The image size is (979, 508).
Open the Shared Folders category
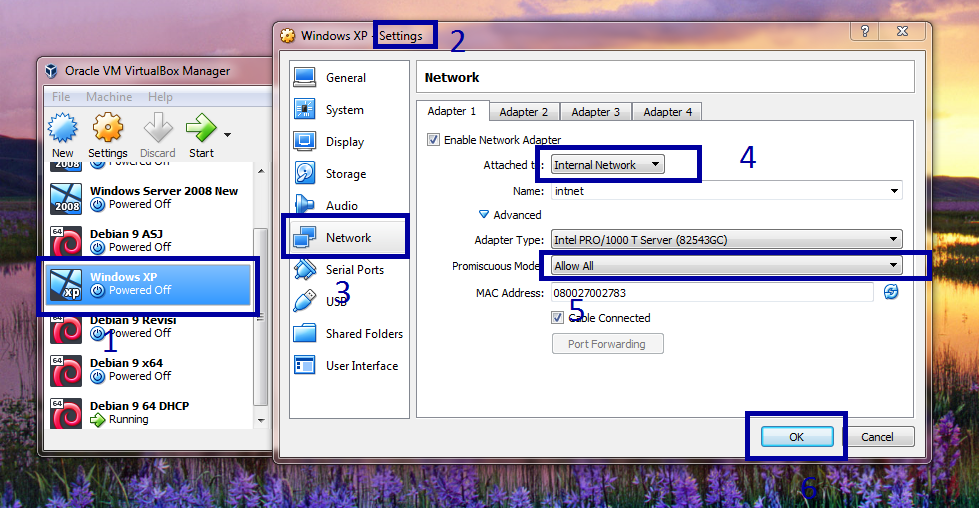(349, 334)
